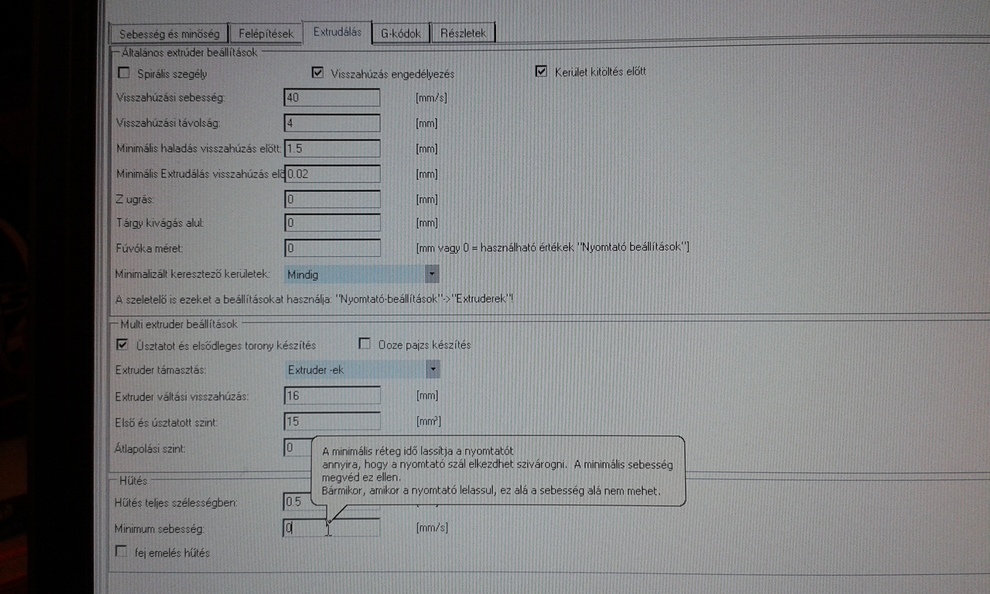The height and width of the screenshot is (594, 990).
Task: Check the fej emelés hűtés option
Action: pos(122,552)
